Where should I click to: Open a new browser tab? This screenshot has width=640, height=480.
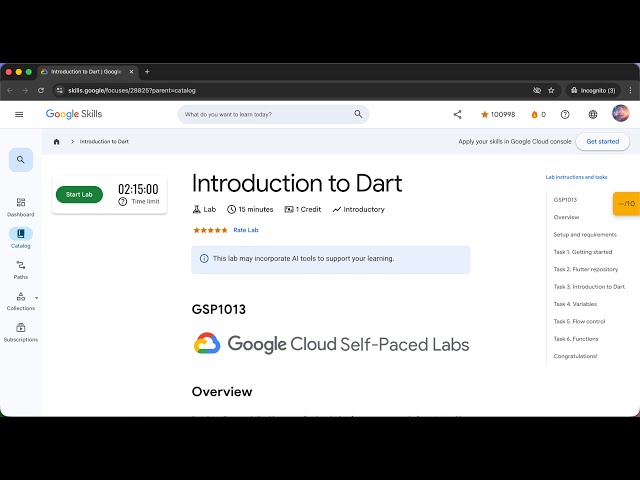point(147,72)
